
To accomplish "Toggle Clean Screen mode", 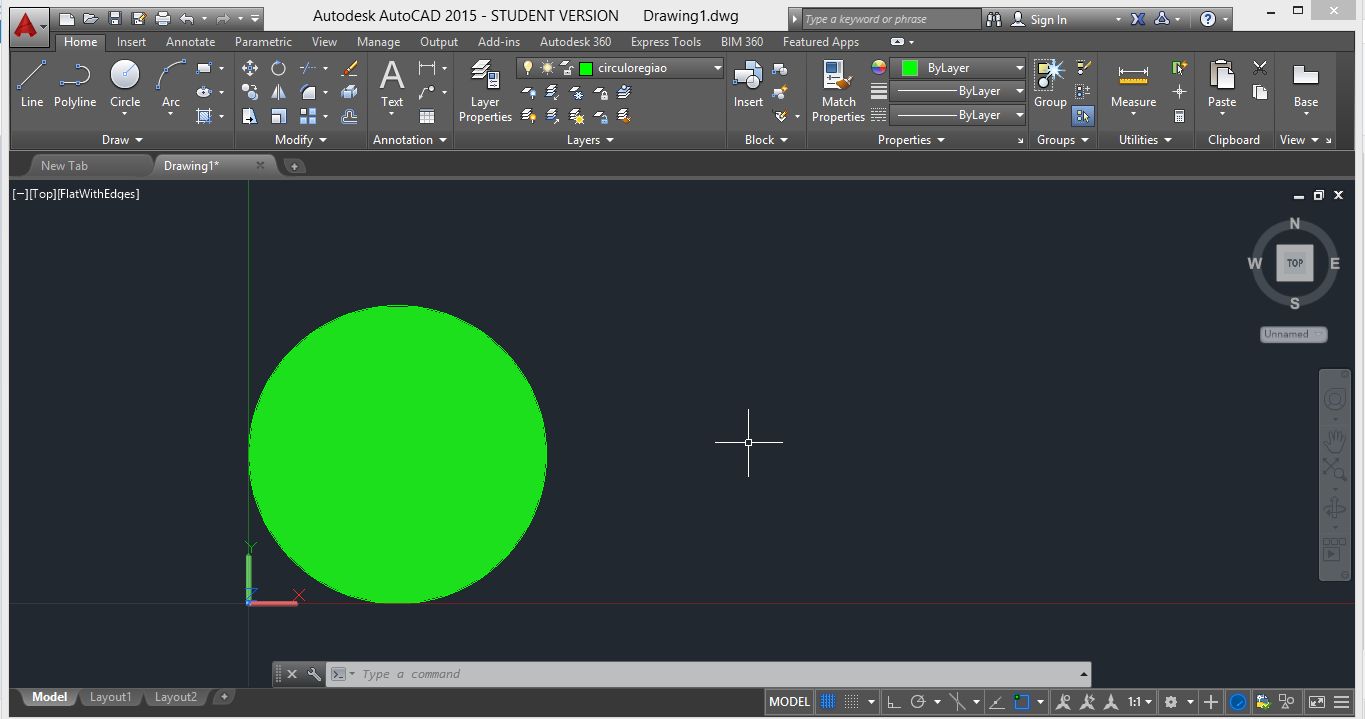I will (x=1317, y=702).
